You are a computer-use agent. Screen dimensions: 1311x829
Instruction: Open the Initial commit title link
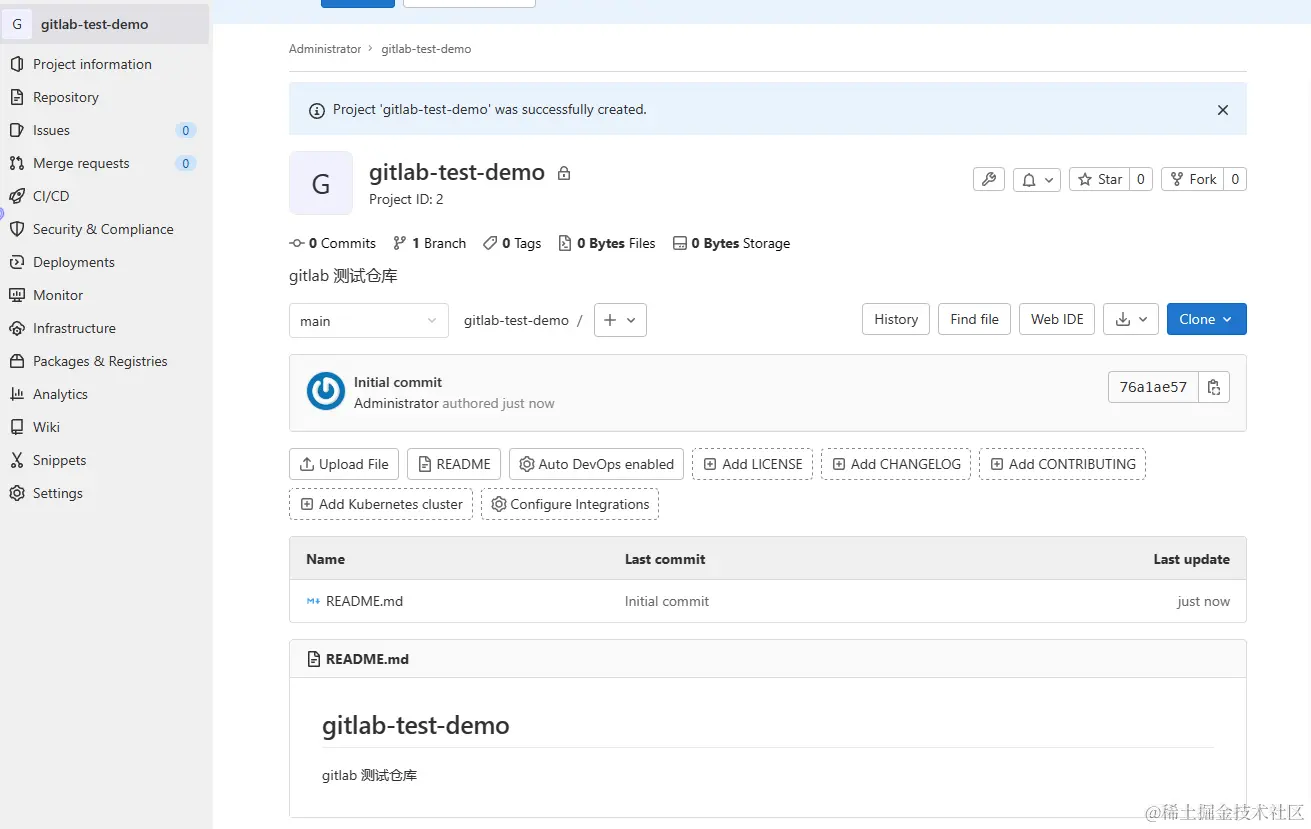(x=398, y=382)
